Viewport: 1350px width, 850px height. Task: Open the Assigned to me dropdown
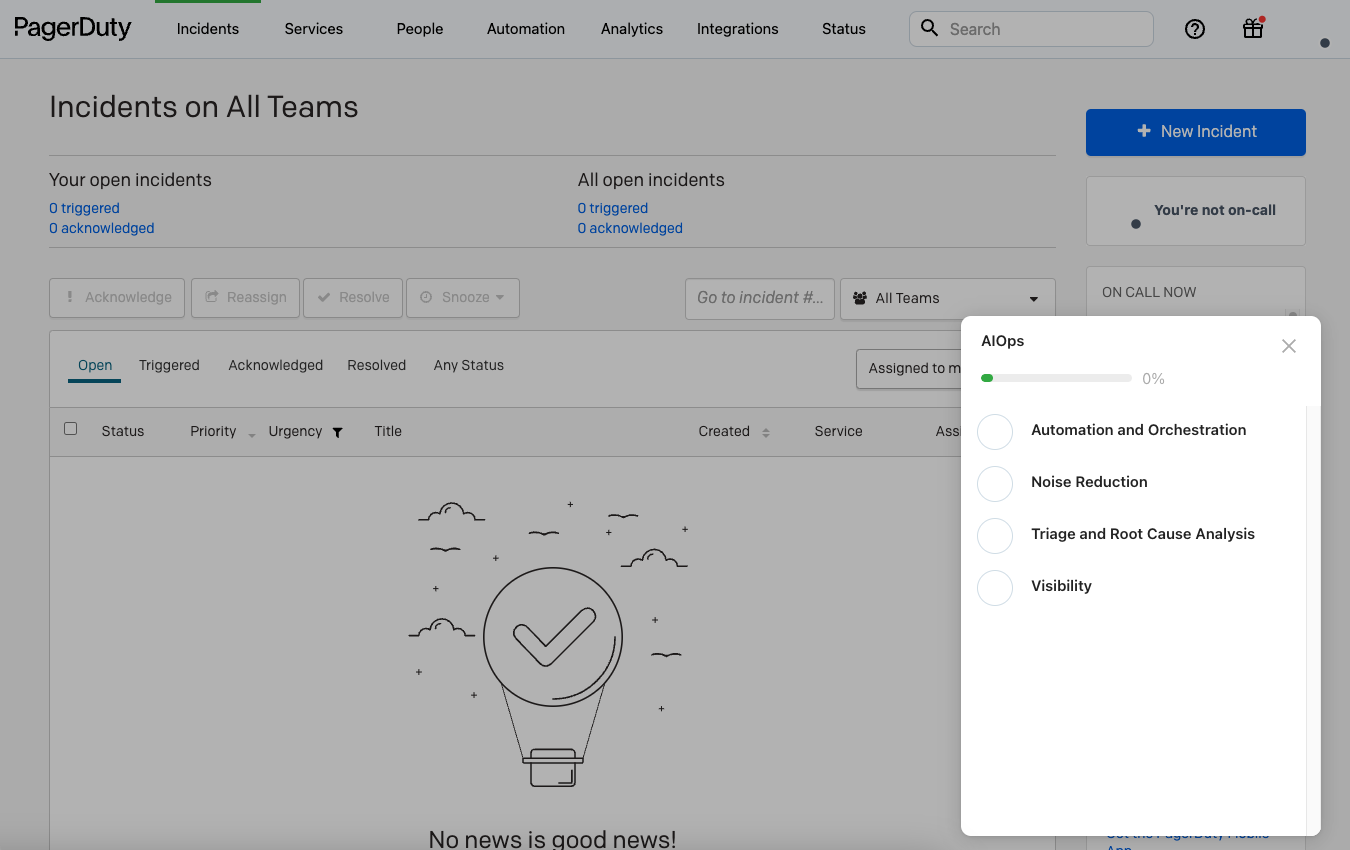click(x=915, y=368)
